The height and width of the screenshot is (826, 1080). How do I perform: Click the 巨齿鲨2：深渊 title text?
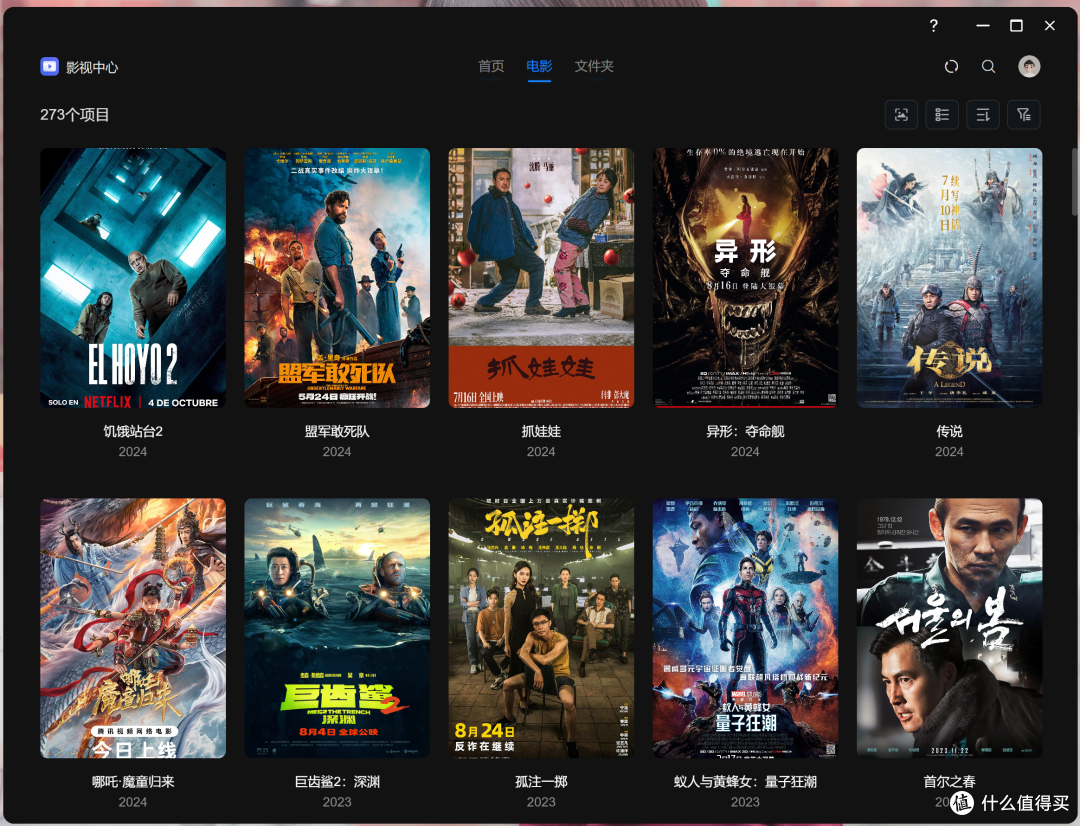337,782
